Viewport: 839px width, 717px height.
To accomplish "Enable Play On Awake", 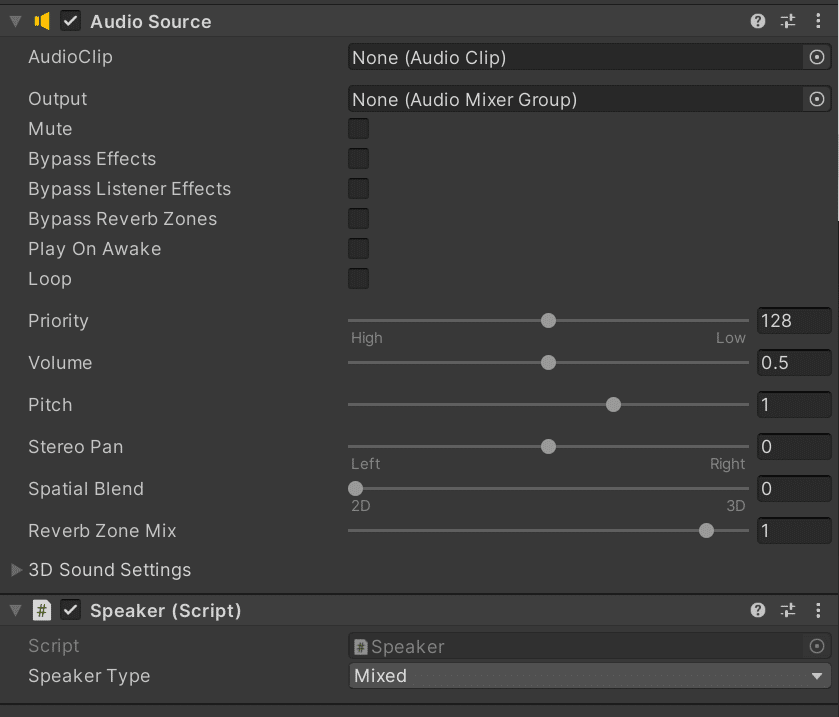I will (x=358, y=248).
